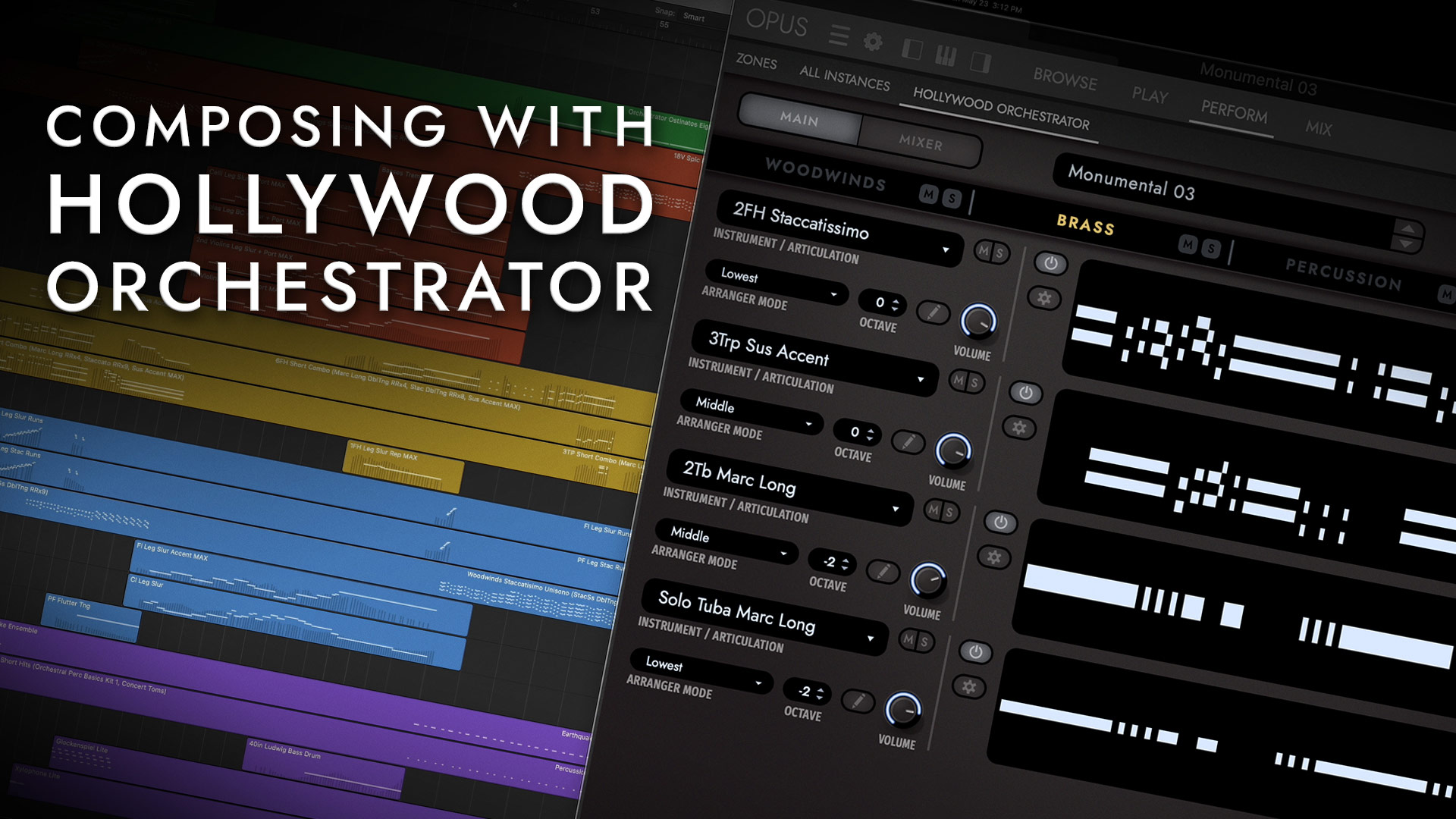The image size is (1456, 819).
Task: Open gear settings for the 2Tb Marc Long slot
Action: pos(994,557)
